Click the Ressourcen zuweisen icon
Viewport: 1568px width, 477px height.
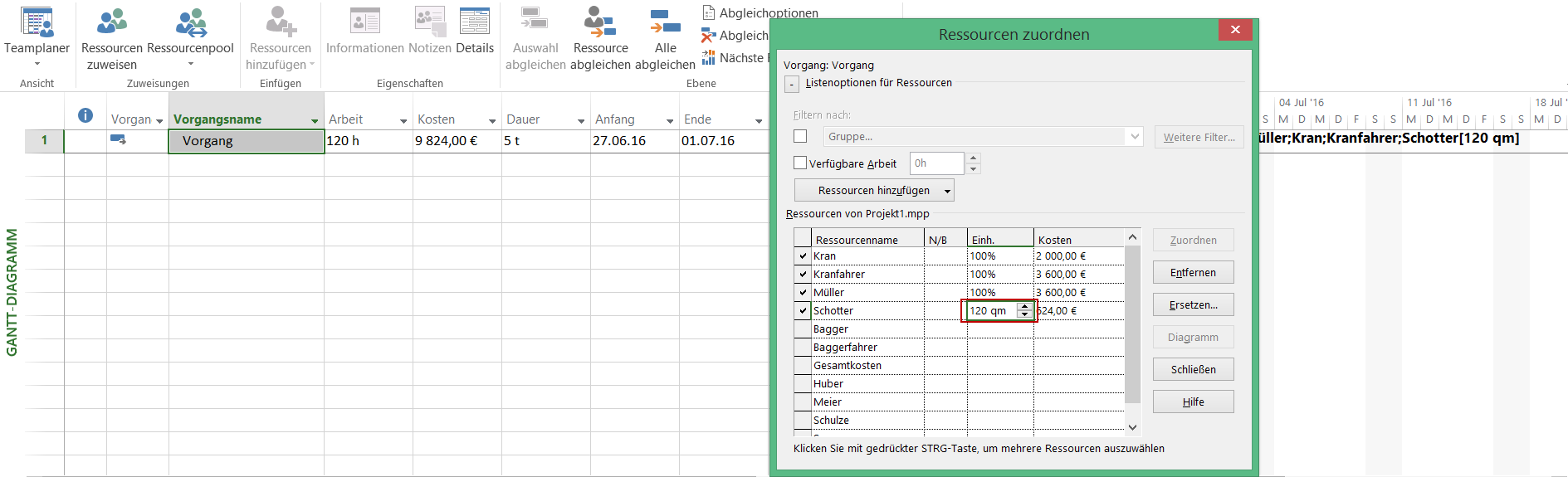112,22
